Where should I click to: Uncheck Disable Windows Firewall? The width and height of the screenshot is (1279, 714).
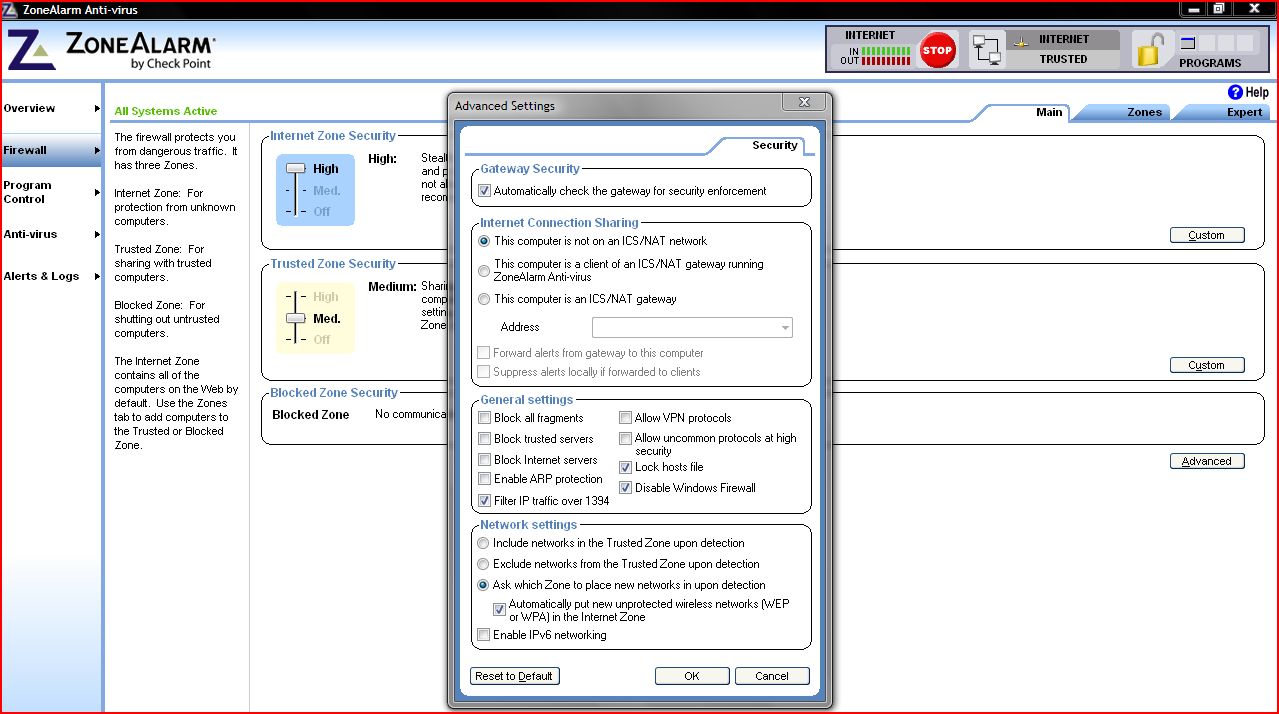[x=626, y=488]
